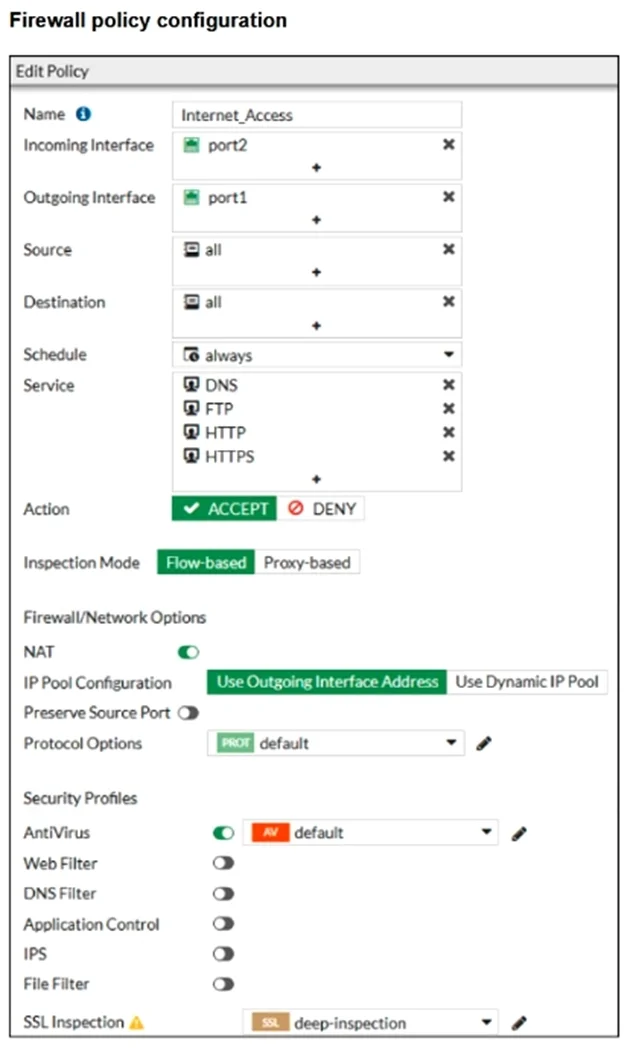Remove port2 from Incoming Interface
Viewport: 636px width, 1050px height.
(449, 145)
